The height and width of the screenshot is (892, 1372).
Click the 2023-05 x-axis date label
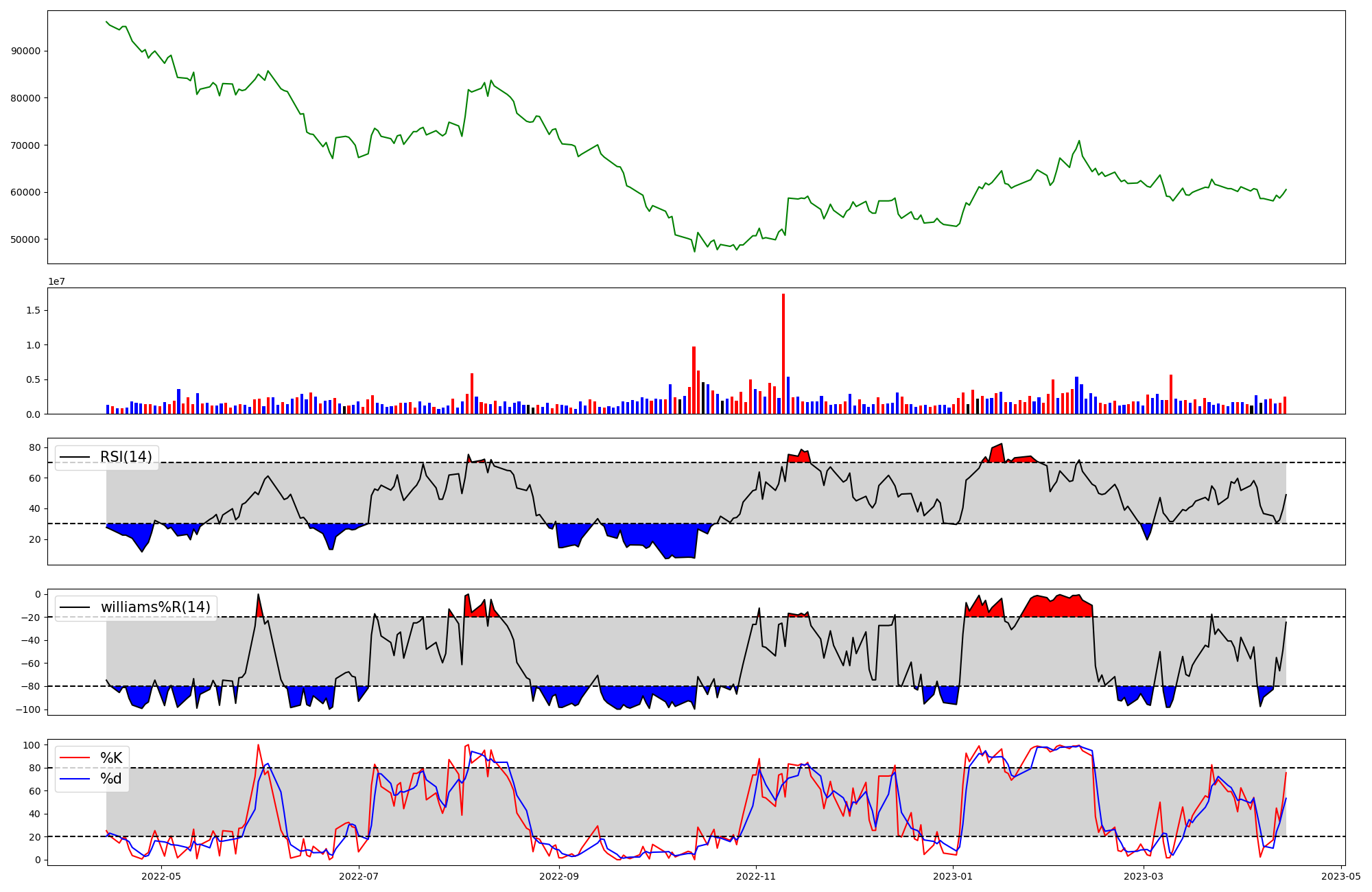coord(1341,876)
